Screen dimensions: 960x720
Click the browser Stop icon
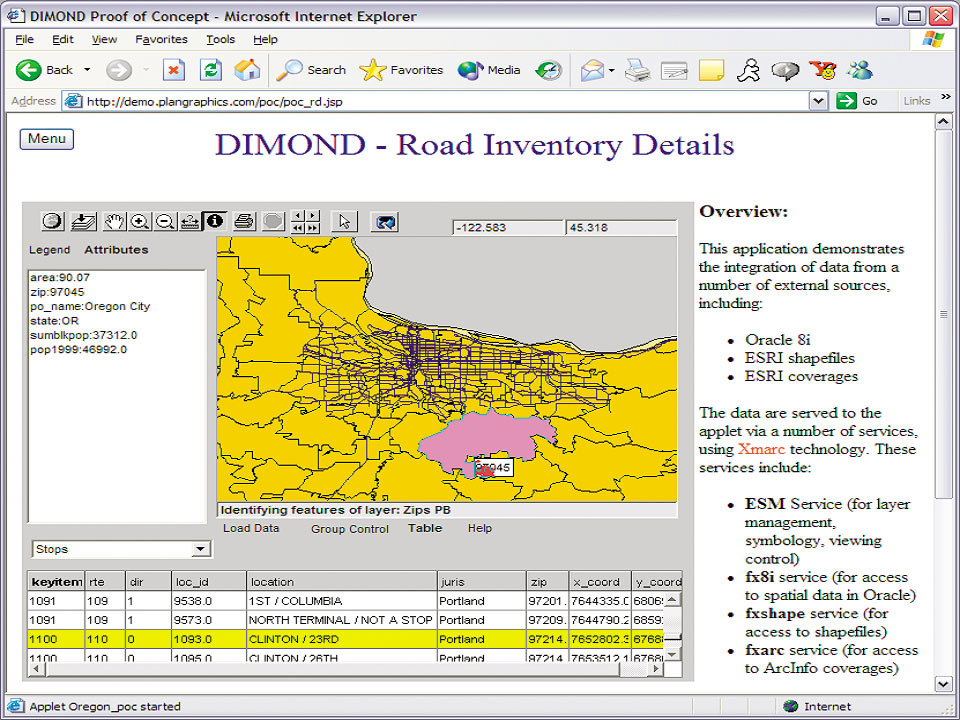(174, 70)
